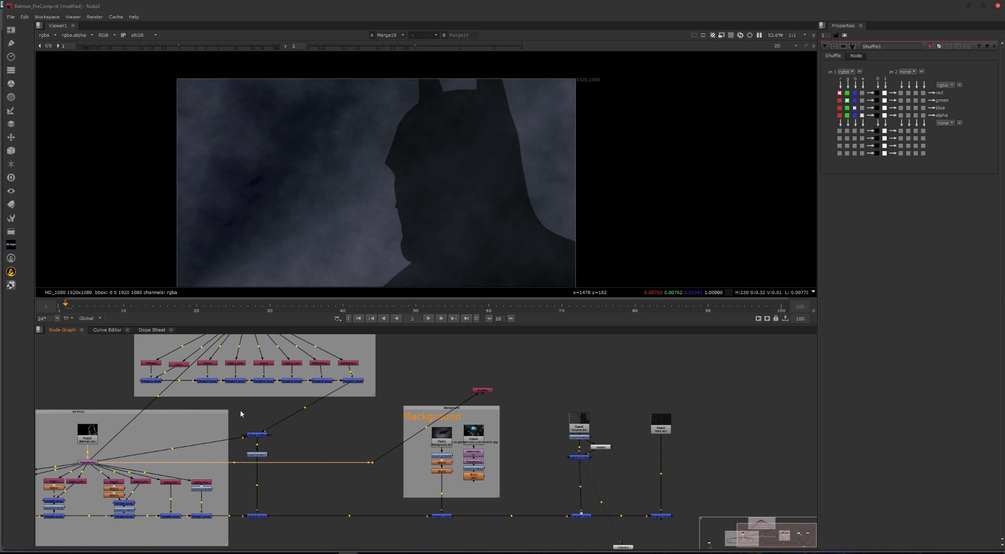Open the viewer rgba layer dropdown
Image resolution: width=1005 pixels, height=554 pixels.
point(48,35)
